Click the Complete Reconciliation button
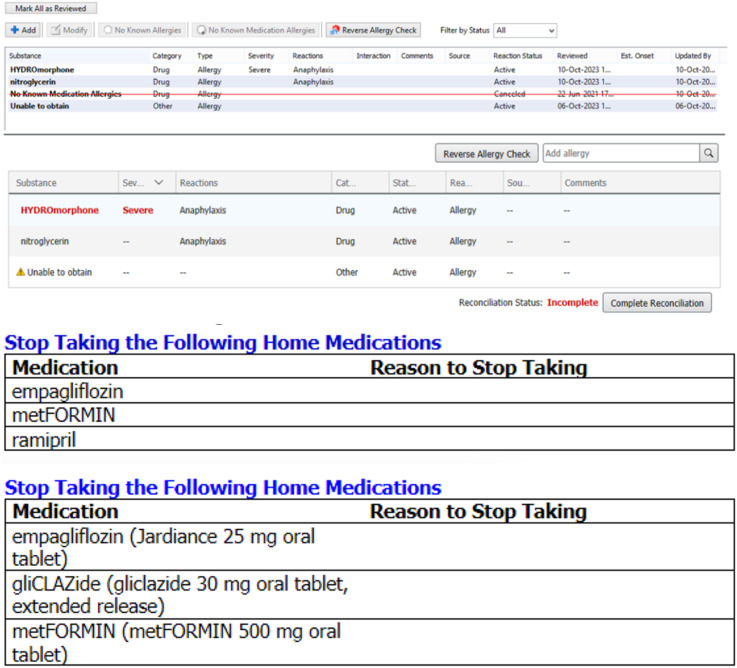Viewport: 737px width, 668px height. [656, 303]
